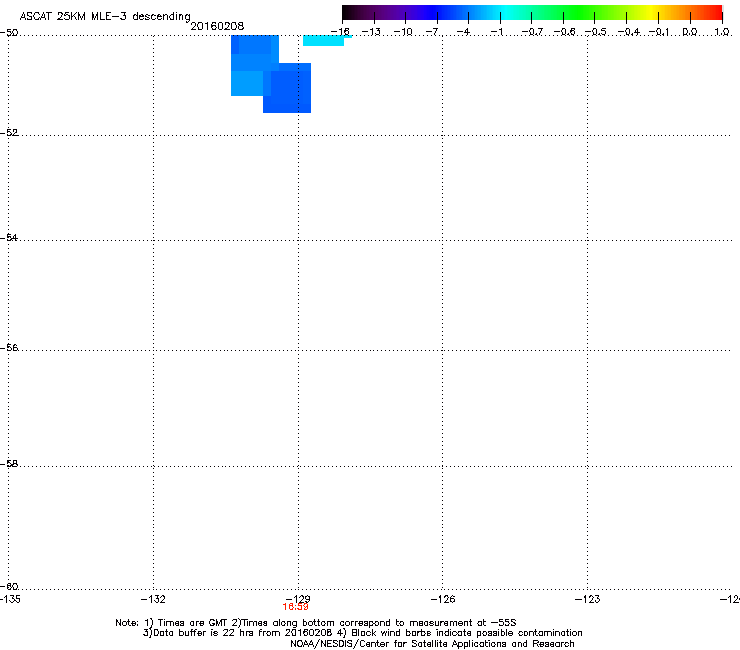Click the latitude label '-50'
The image size is (740, 650).
[x=9, y=33]
